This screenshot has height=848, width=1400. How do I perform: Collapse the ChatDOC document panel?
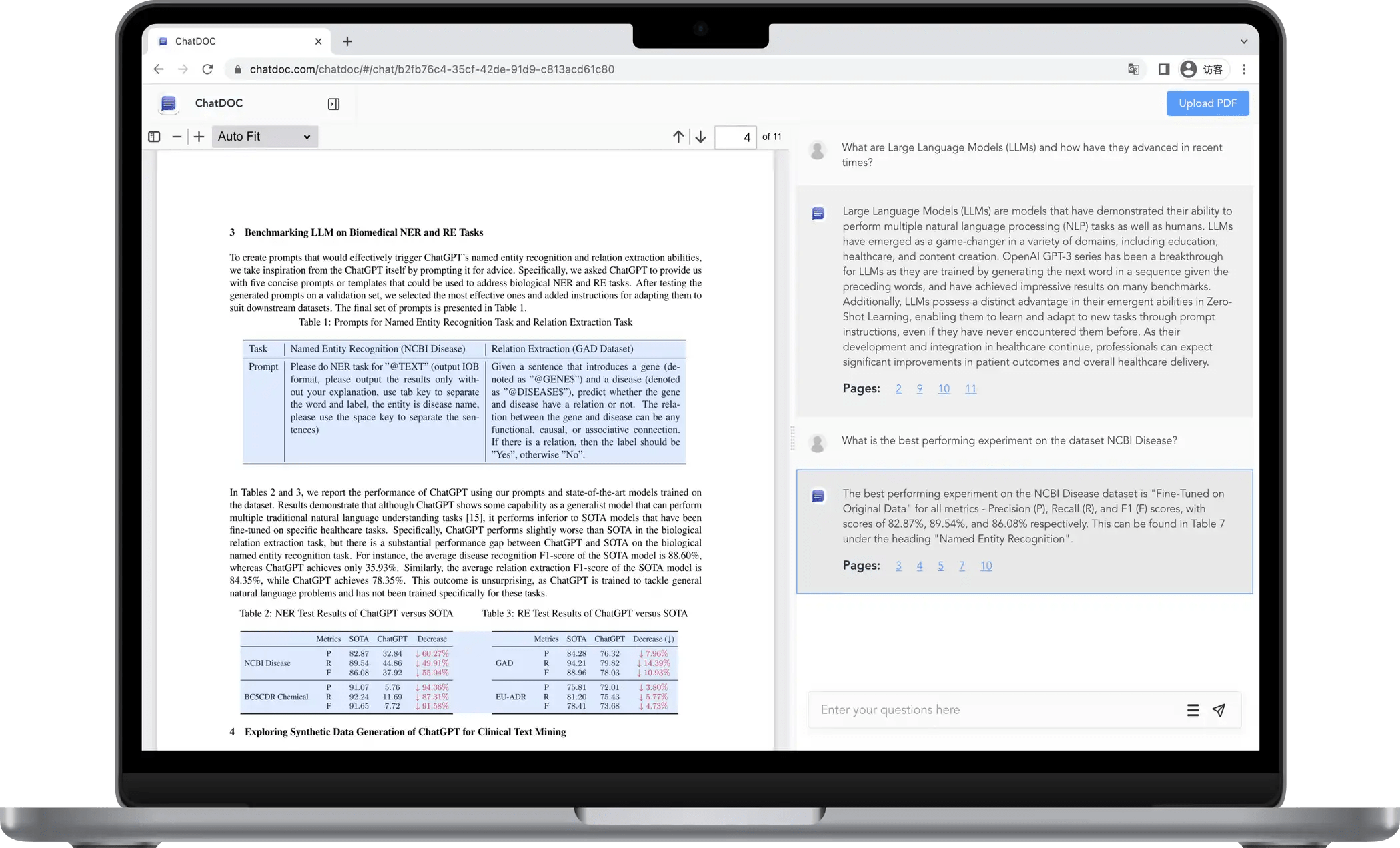click(x=333, y=104)
